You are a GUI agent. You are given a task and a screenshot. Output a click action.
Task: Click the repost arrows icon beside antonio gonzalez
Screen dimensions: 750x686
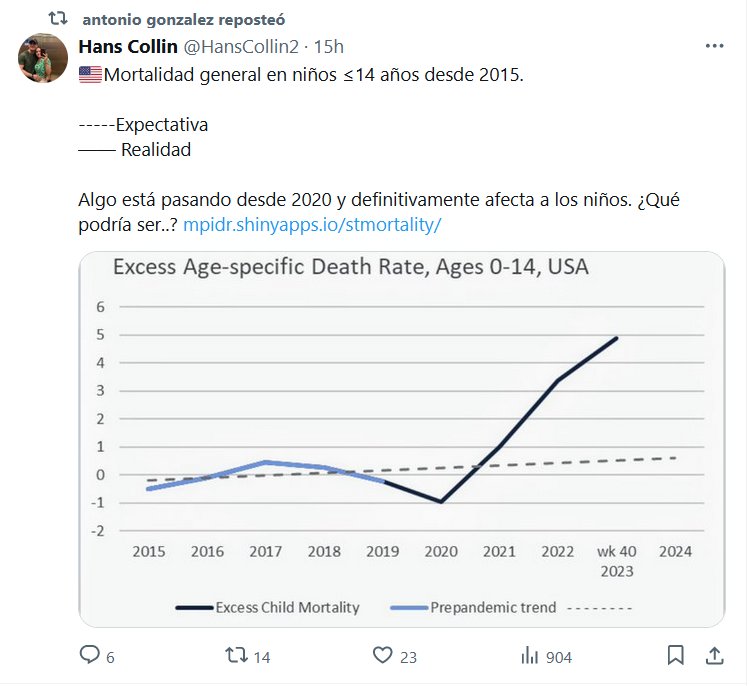59,19
